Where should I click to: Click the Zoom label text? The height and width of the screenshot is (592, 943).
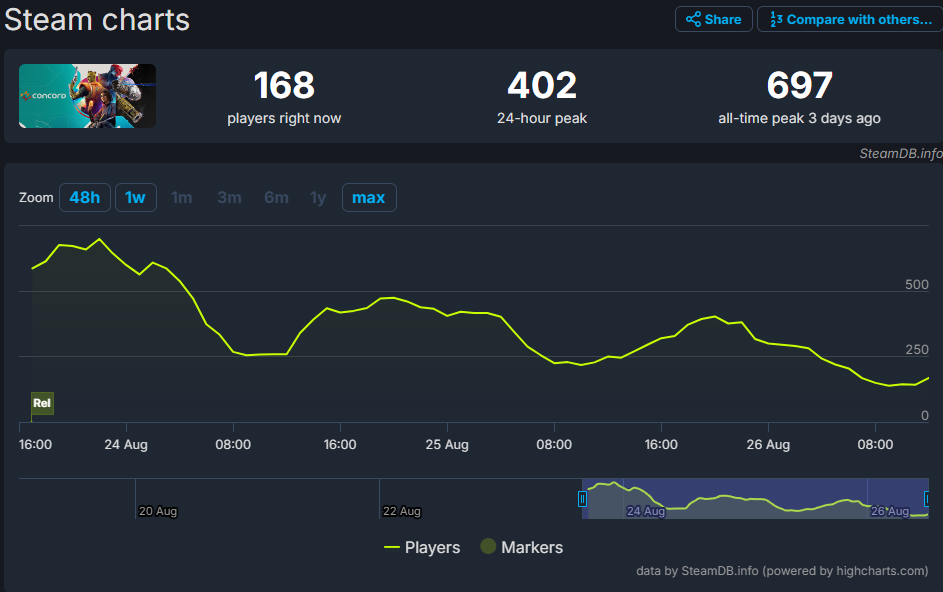[36, 197]
